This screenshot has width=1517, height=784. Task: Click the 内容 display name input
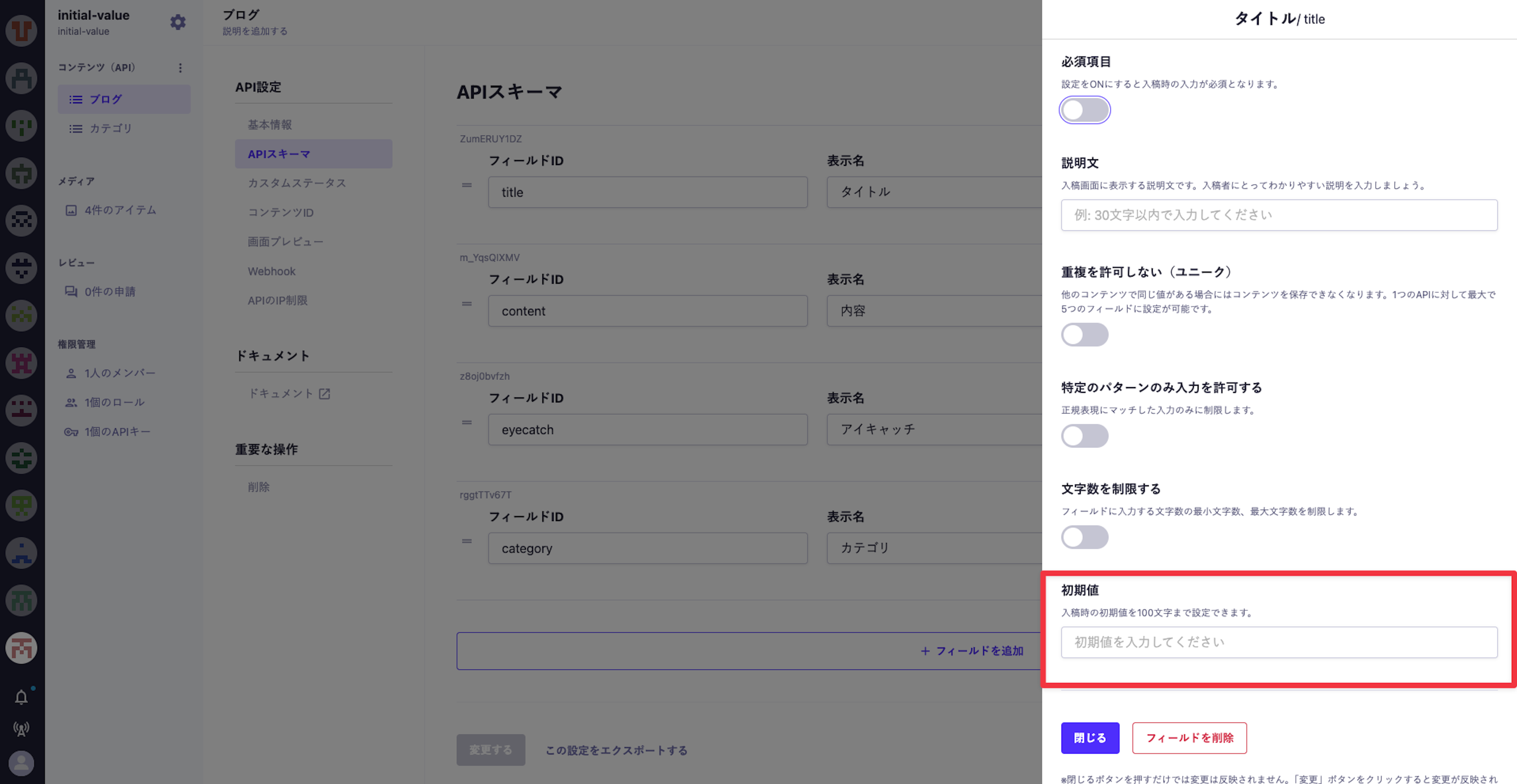(935, 311)
